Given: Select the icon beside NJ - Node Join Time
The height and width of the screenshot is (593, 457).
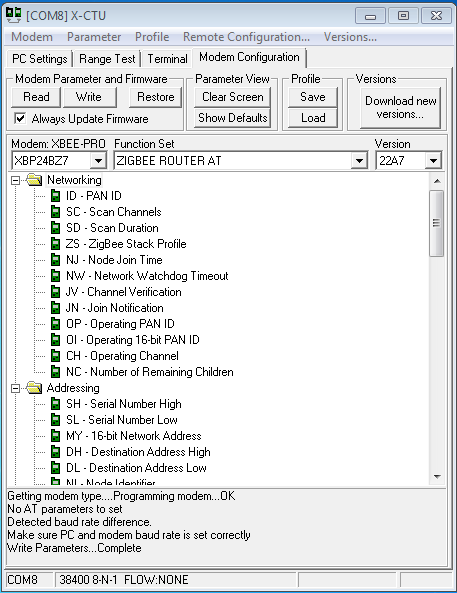Looking at the screenshot, I should (x=55, y=260).
